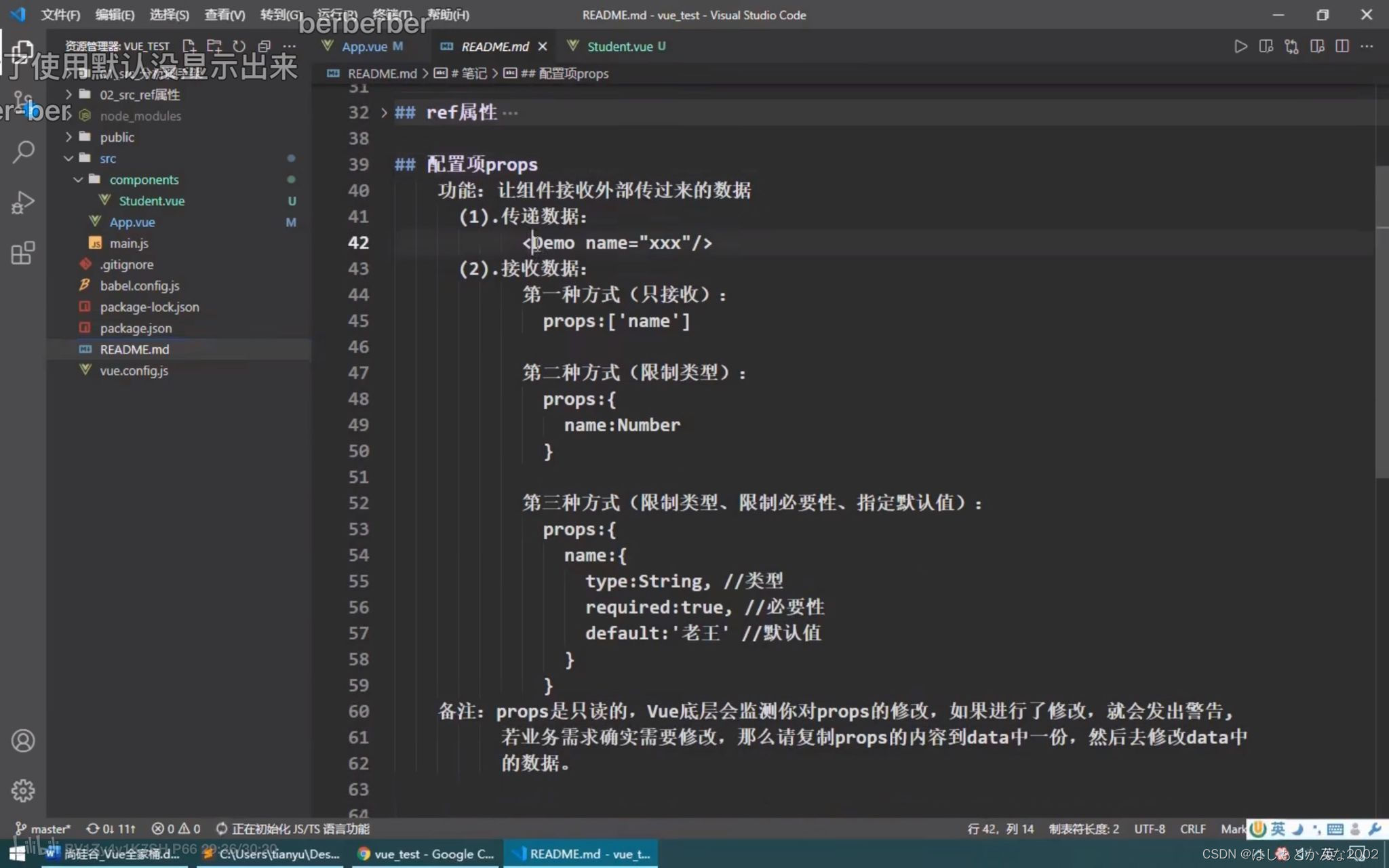Viewport: 1389px width, 868px height.
Task: Switch to the App.vue tab
Action: [x=364, y=46]
